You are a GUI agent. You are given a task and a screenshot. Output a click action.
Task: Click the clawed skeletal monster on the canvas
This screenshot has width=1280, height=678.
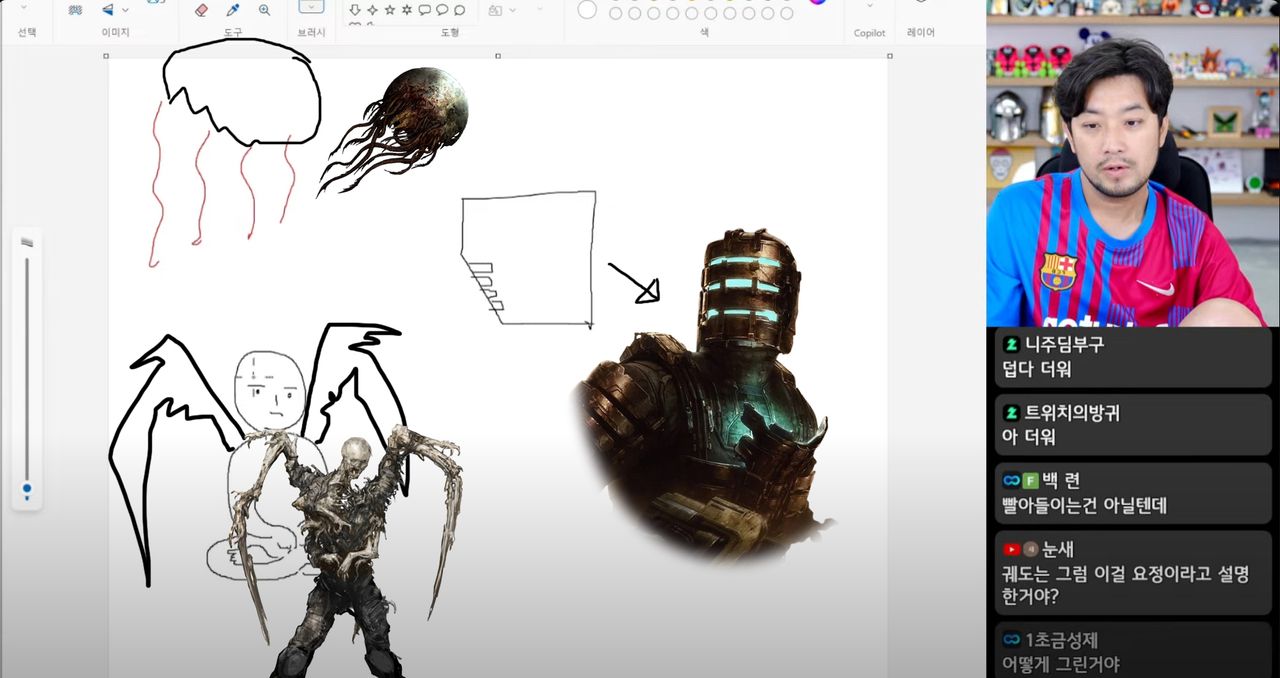pos(345,550)
